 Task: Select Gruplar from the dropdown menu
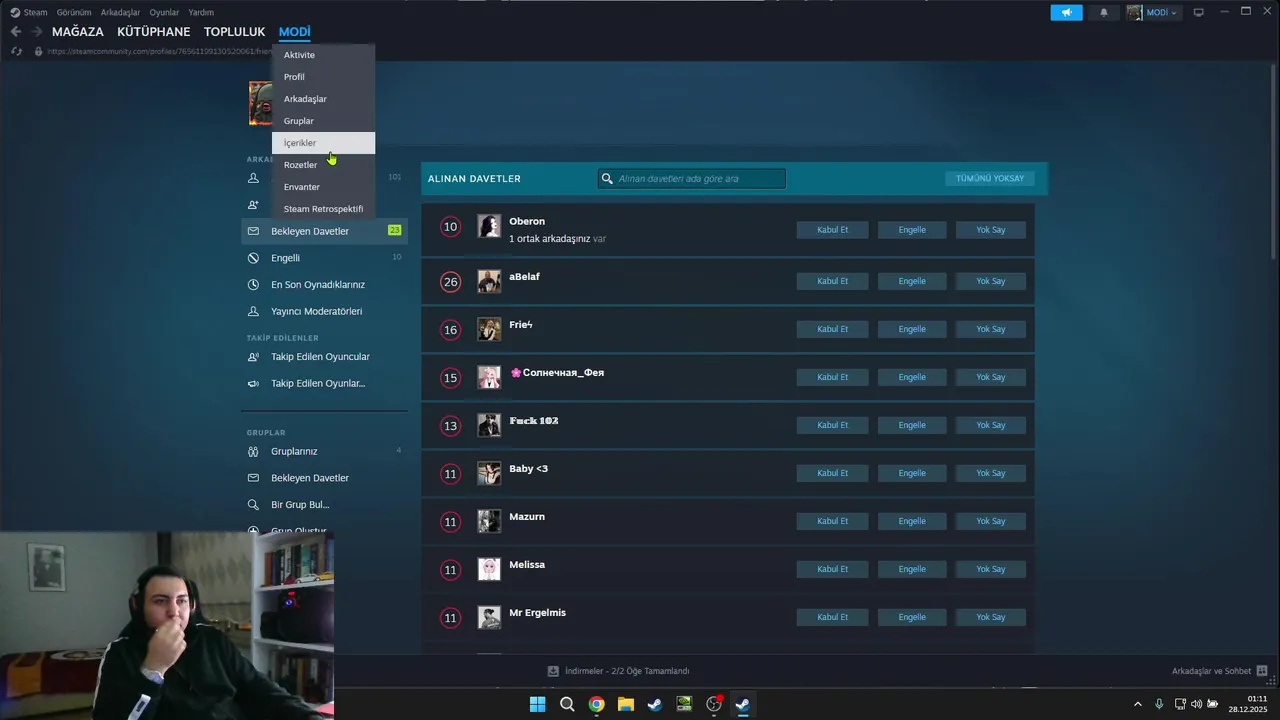coord(323,121)
